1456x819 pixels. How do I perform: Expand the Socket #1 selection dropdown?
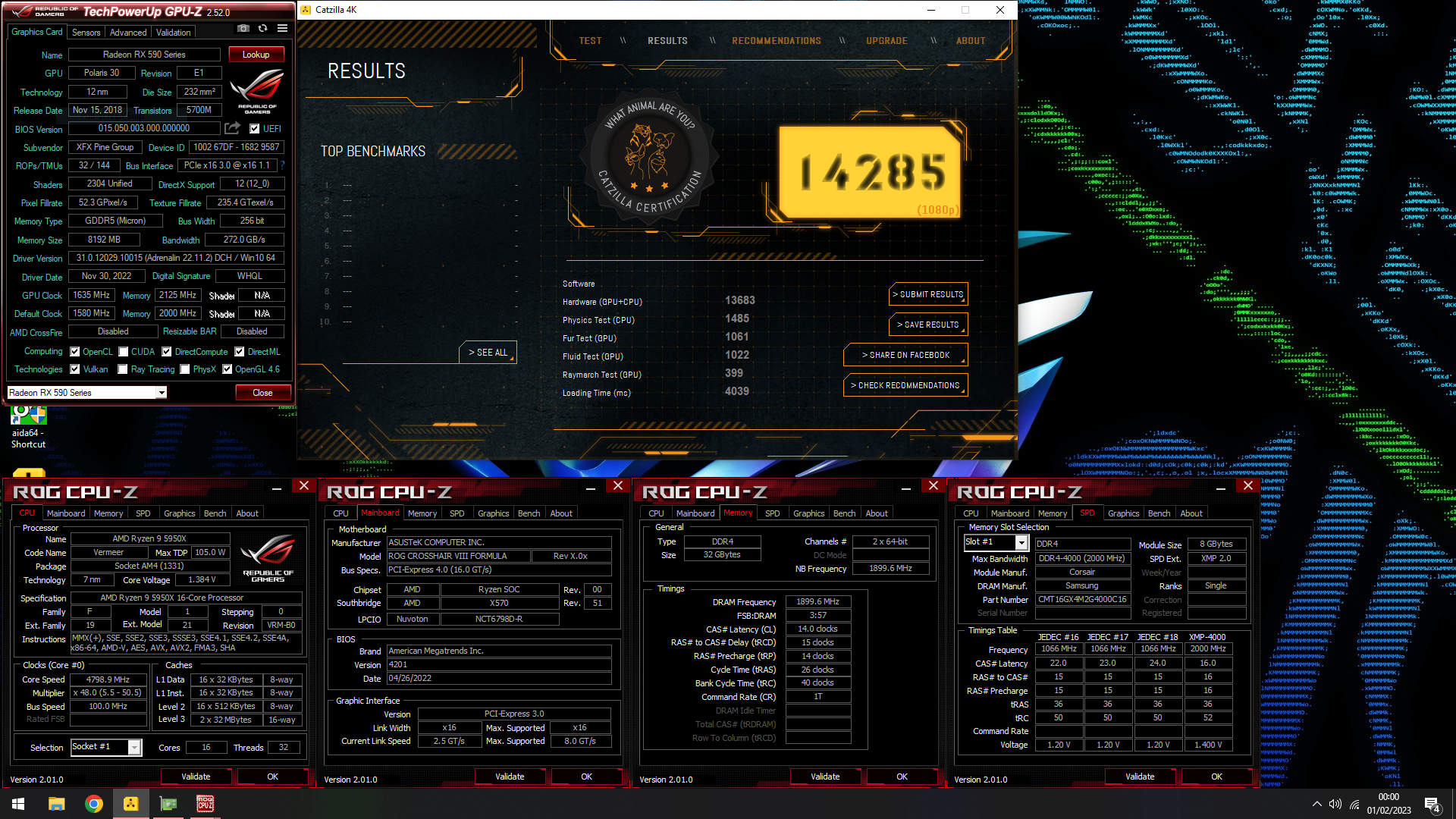pyautogui.click(x=134, y=748)
